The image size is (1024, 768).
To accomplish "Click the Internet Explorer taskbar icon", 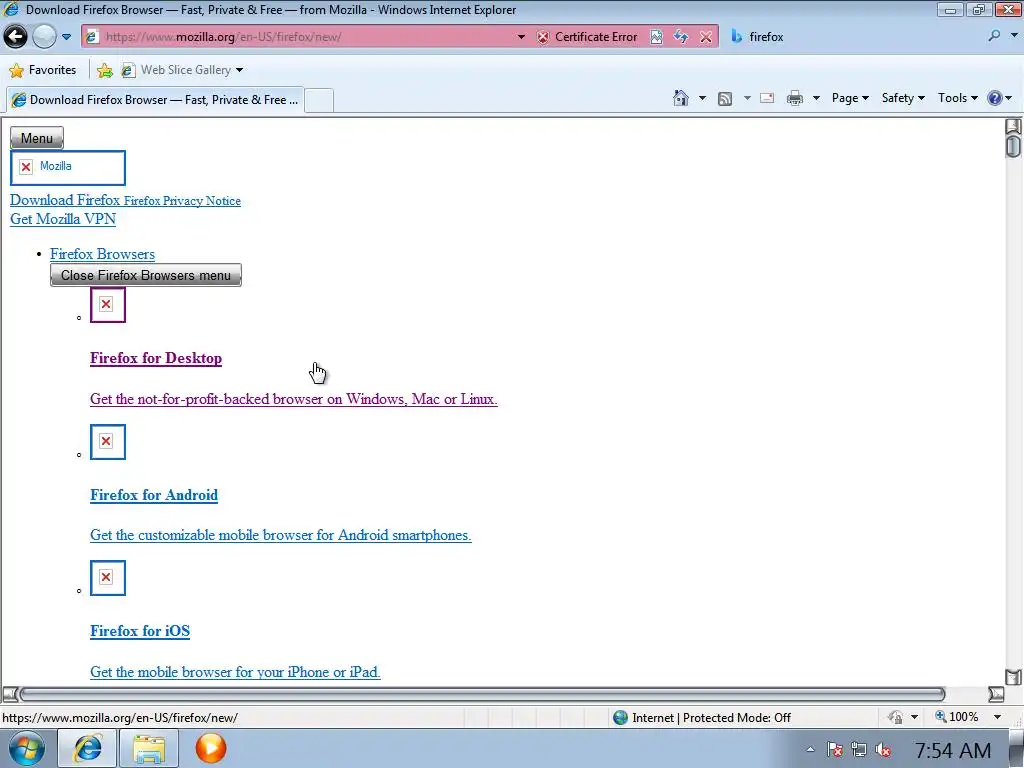I will click(88, 748).
